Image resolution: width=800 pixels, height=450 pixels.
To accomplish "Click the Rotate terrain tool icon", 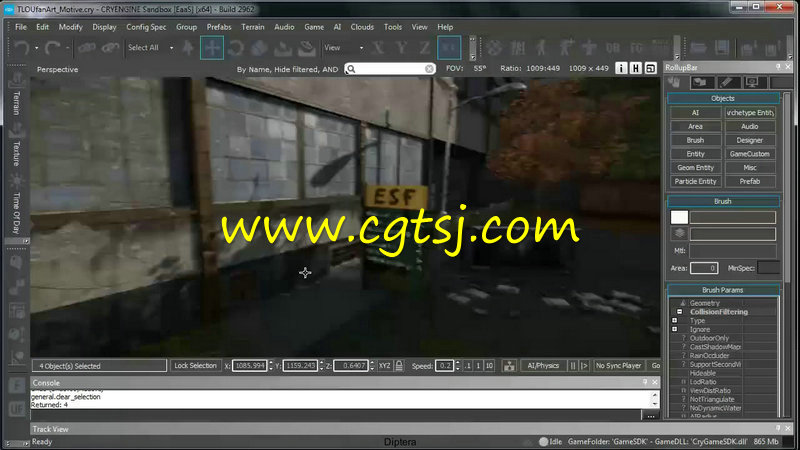I will click(x=307, y=48).
